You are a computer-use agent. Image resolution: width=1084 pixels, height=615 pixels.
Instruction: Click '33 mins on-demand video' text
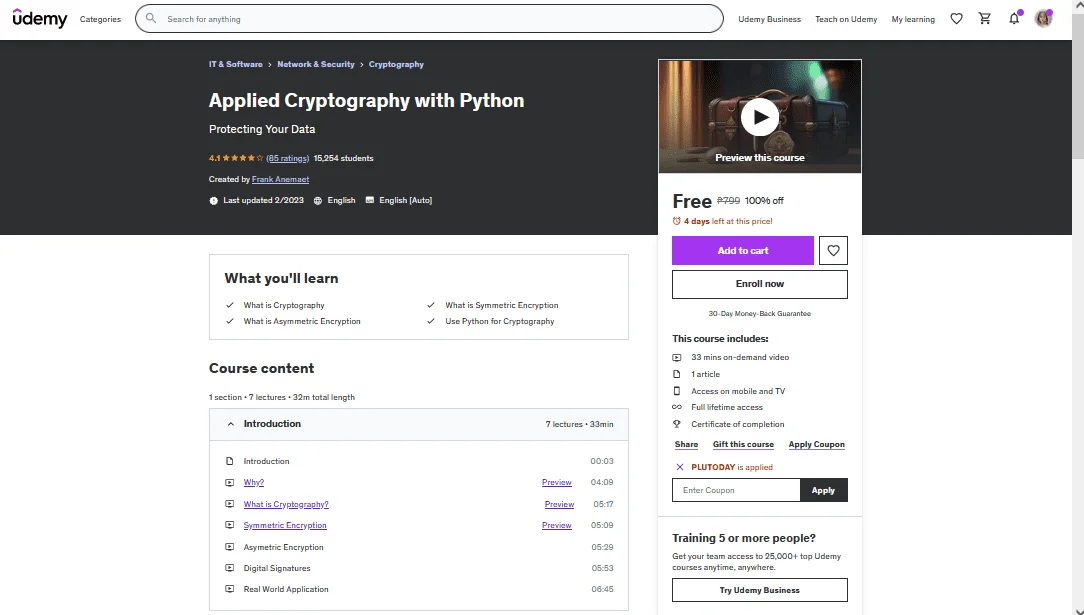click(740, 357)
